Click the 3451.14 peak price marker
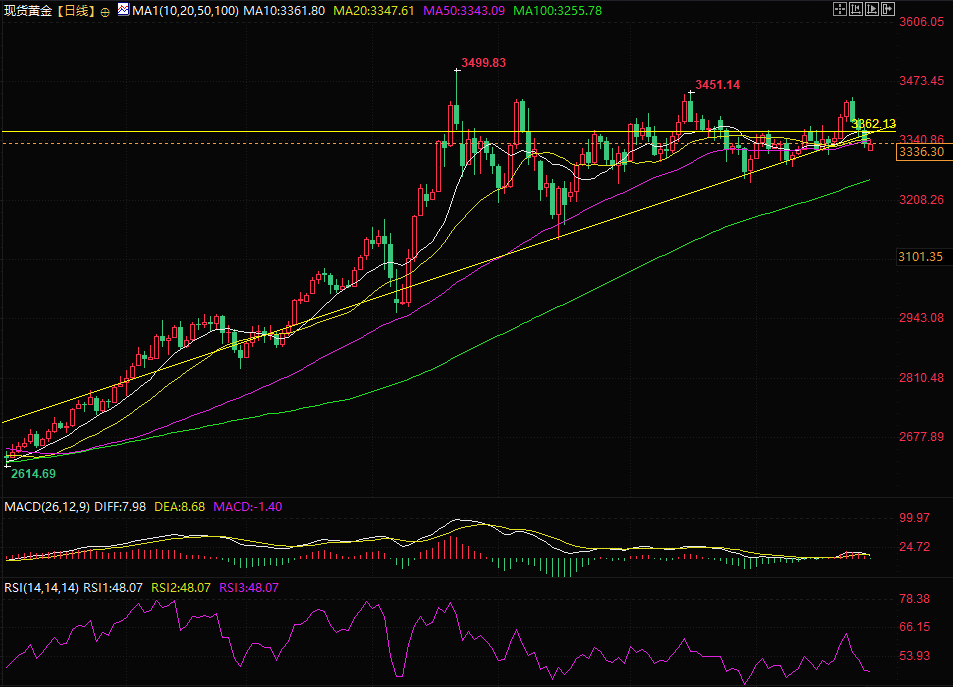Image resolution: width=953 pixels, height=687 pixels. point(717,85)
